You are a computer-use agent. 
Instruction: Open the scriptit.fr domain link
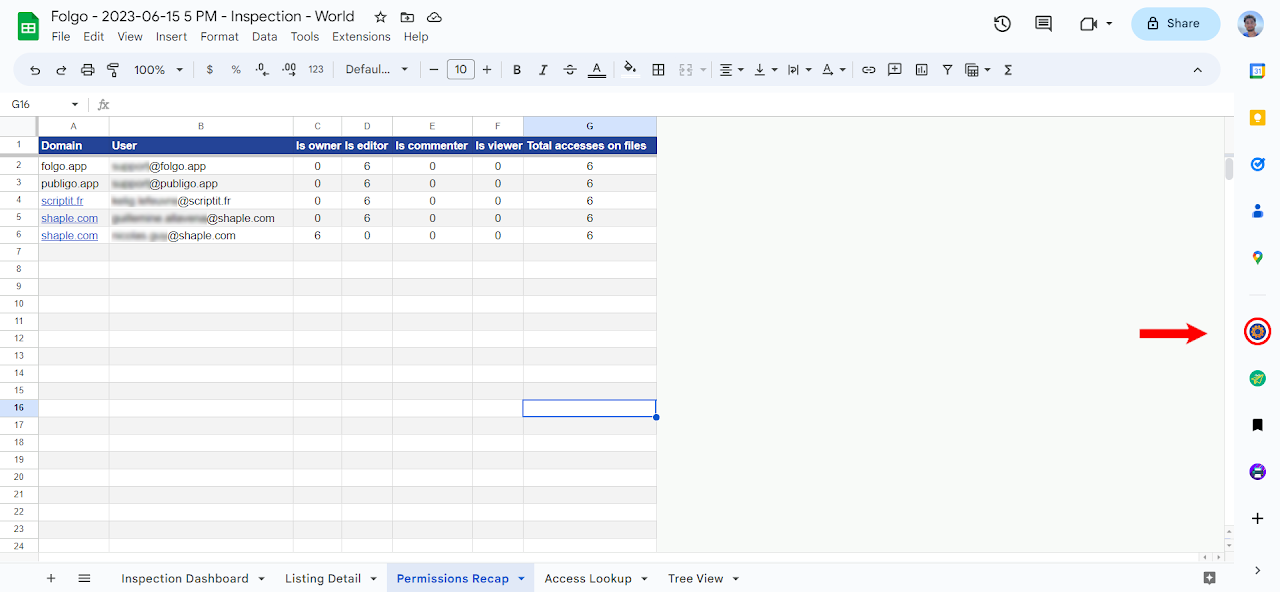point(62,201)
